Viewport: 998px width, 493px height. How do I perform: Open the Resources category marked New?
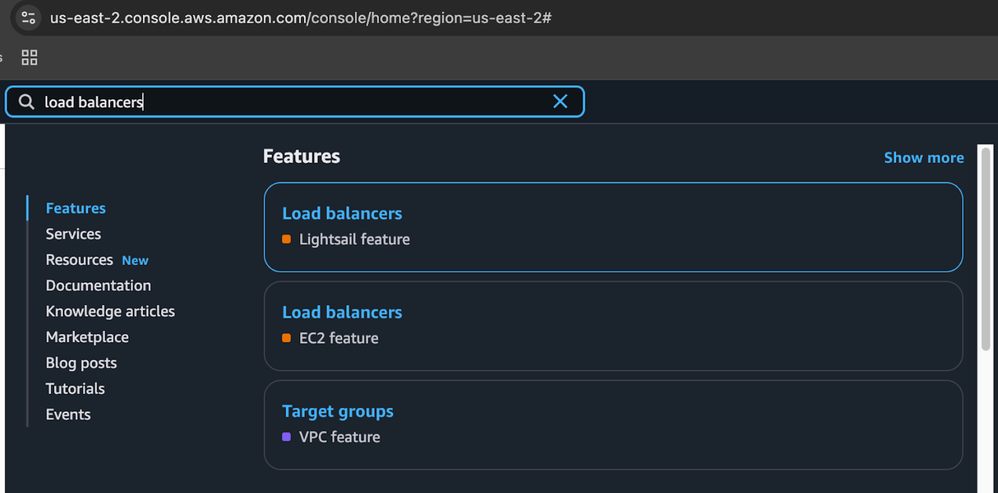pyautogui.click(x=79, y=260)
